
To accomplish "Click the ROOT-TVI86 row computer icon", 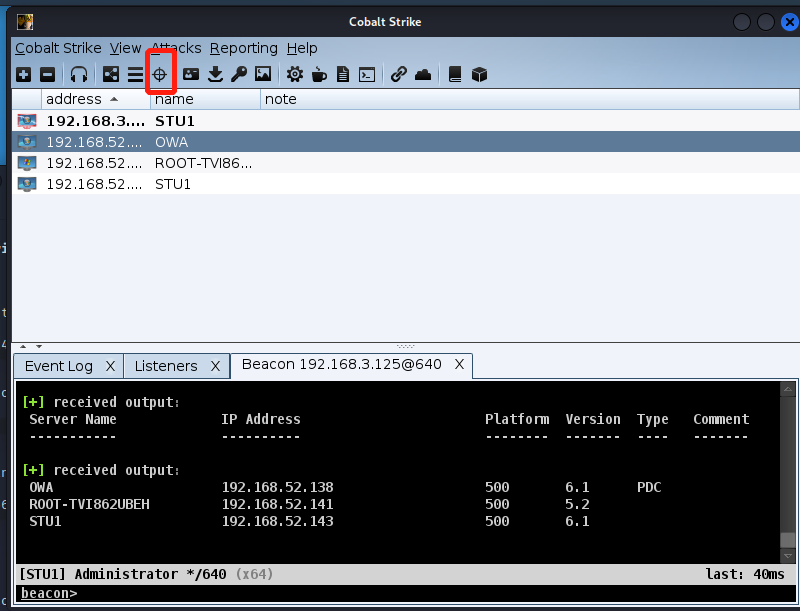I will pyautogui.click(x=27, y=163).
